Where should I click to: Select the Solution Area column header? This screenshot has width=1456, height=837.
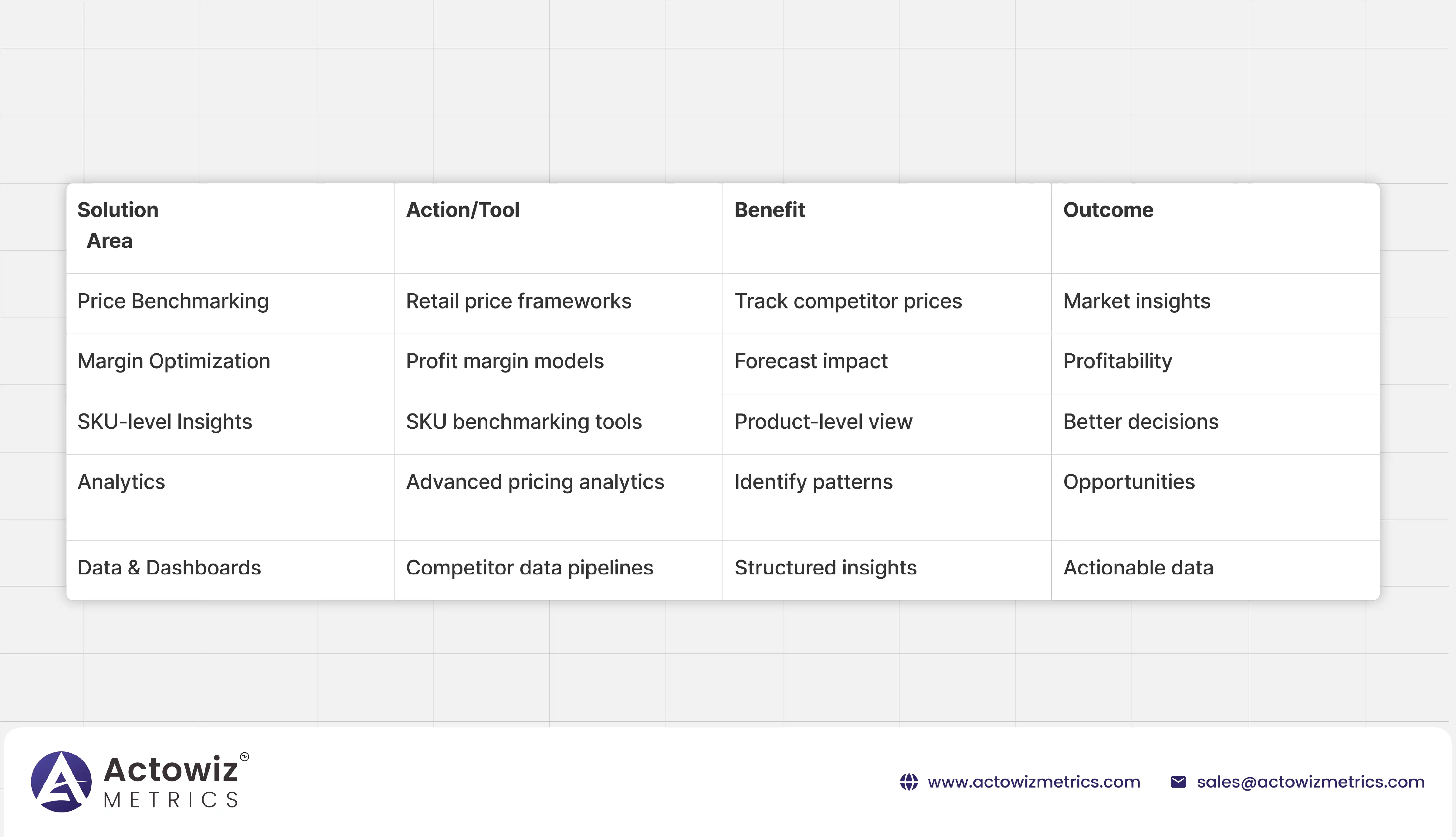pyautogui.click(x=118, y=225)
